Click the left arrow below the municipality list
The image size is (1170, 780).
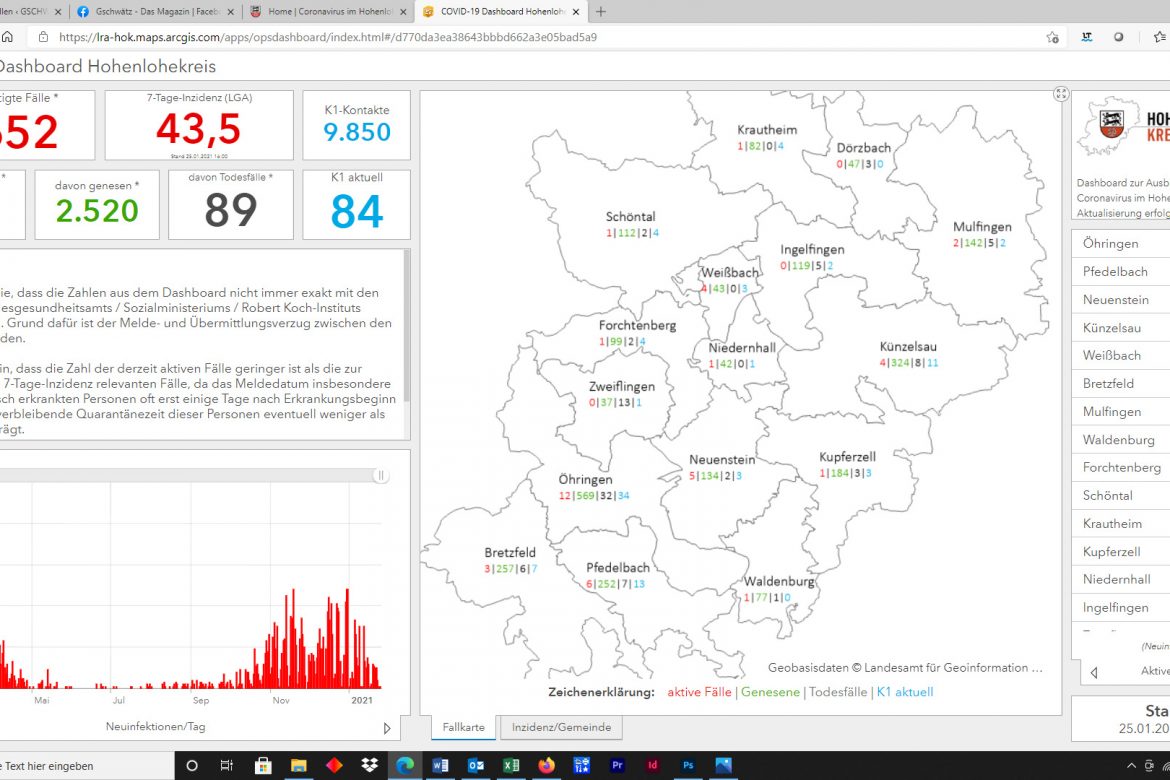[x=1094, y=672]
